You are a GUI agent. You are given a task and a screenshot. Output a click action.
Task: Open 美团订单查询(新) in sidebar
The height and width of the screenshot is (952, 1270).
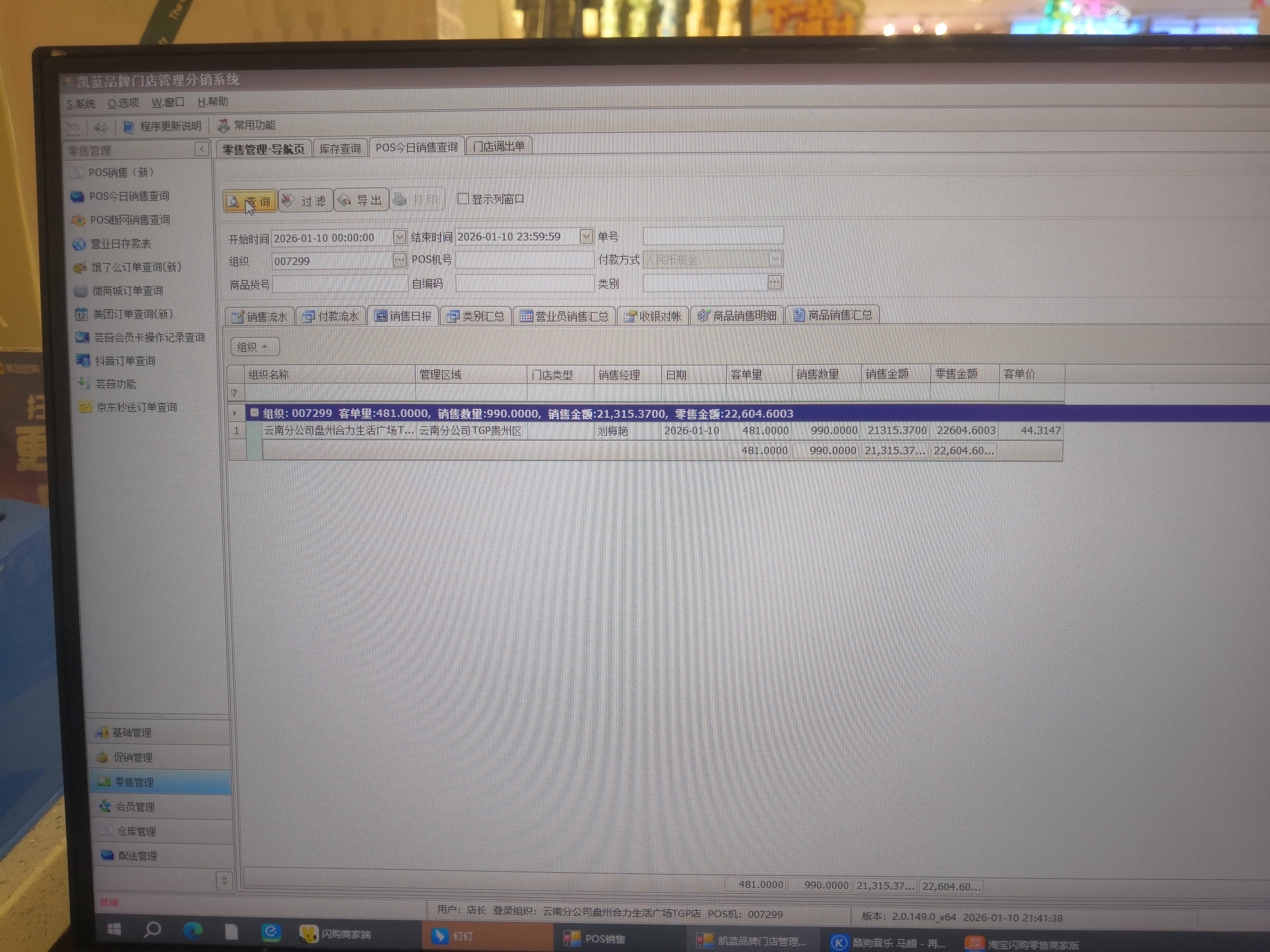coord(132,314)
